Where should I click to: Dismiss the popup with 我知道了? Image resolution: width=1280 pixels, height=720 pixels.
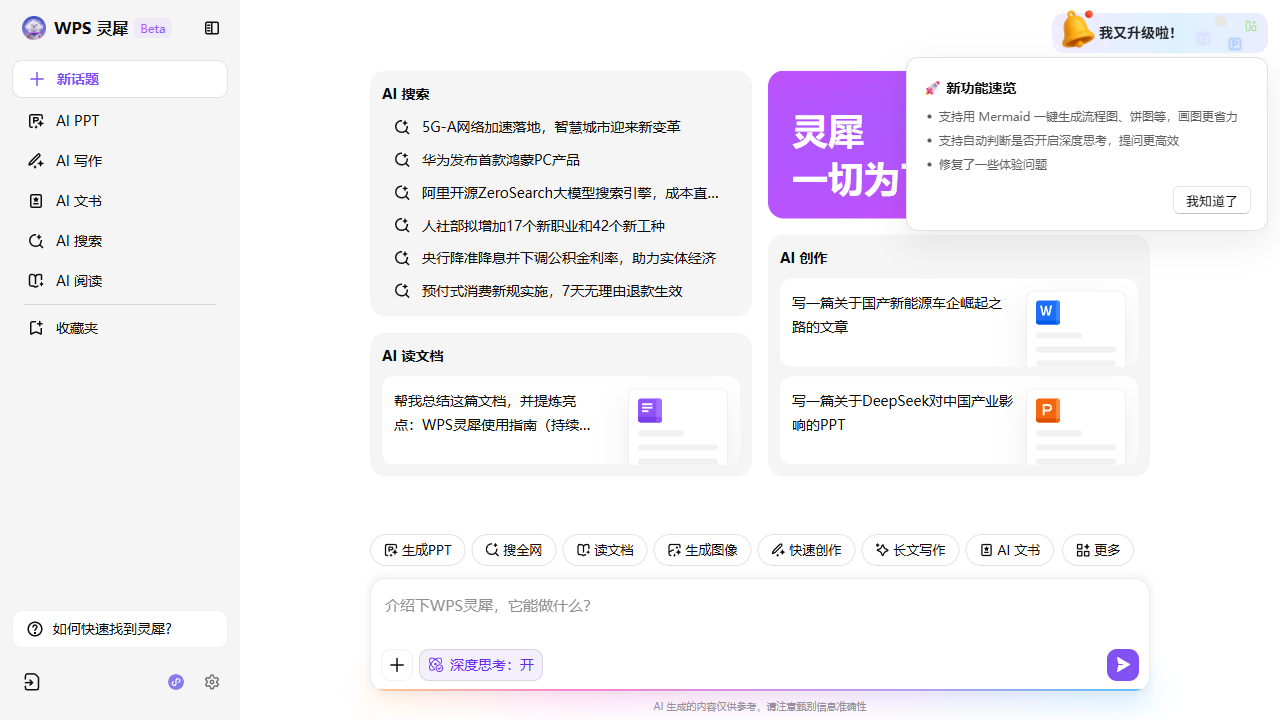(1211, 201)
